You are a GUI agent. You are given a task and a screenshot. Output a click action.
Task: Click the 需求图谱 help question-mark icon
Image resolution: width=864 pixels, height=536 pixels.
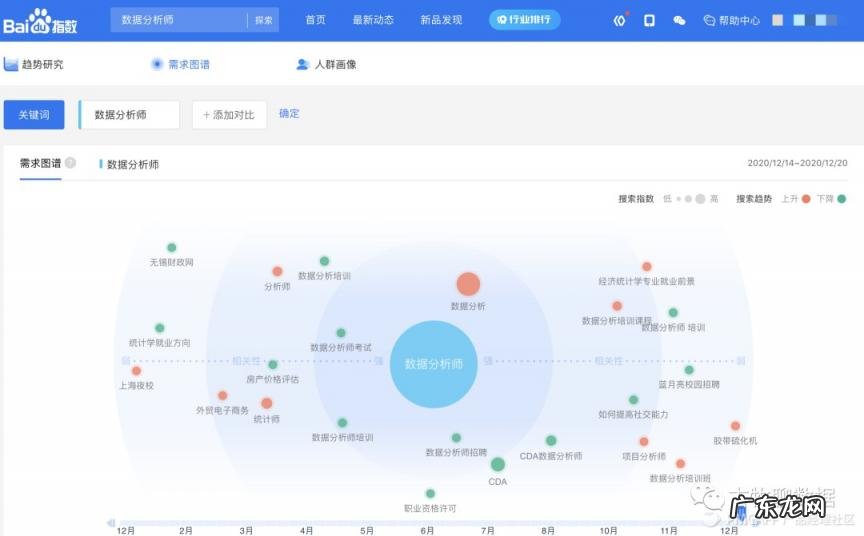[70, 163]
